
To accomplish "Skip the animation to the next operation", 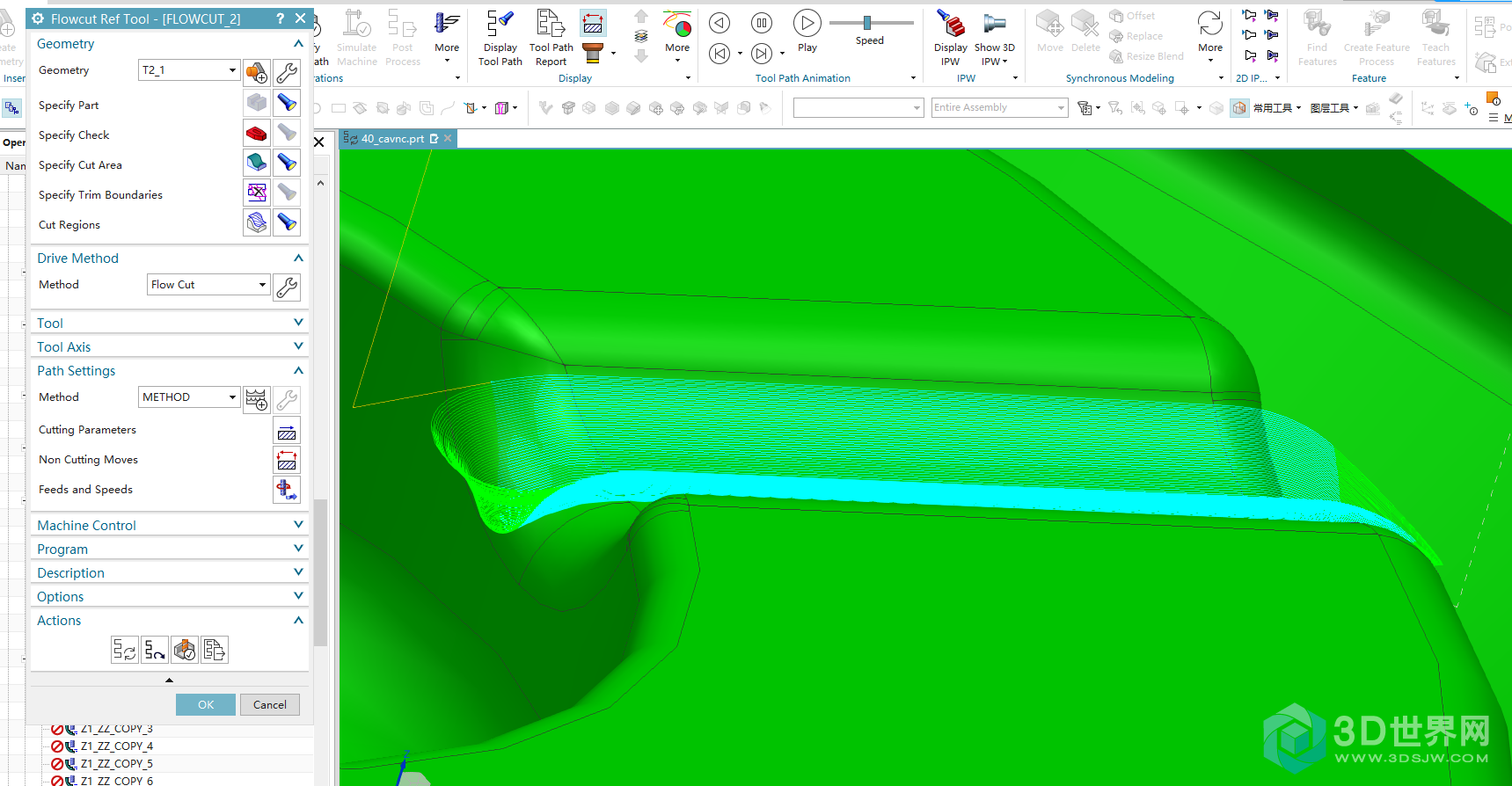I will 762,54.
